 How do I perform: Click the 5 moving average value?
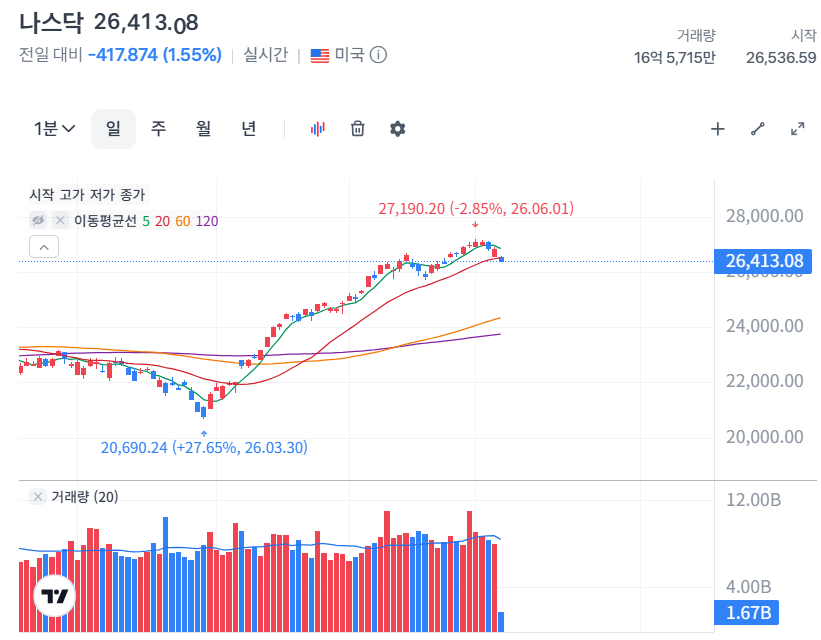coord(146,221)
